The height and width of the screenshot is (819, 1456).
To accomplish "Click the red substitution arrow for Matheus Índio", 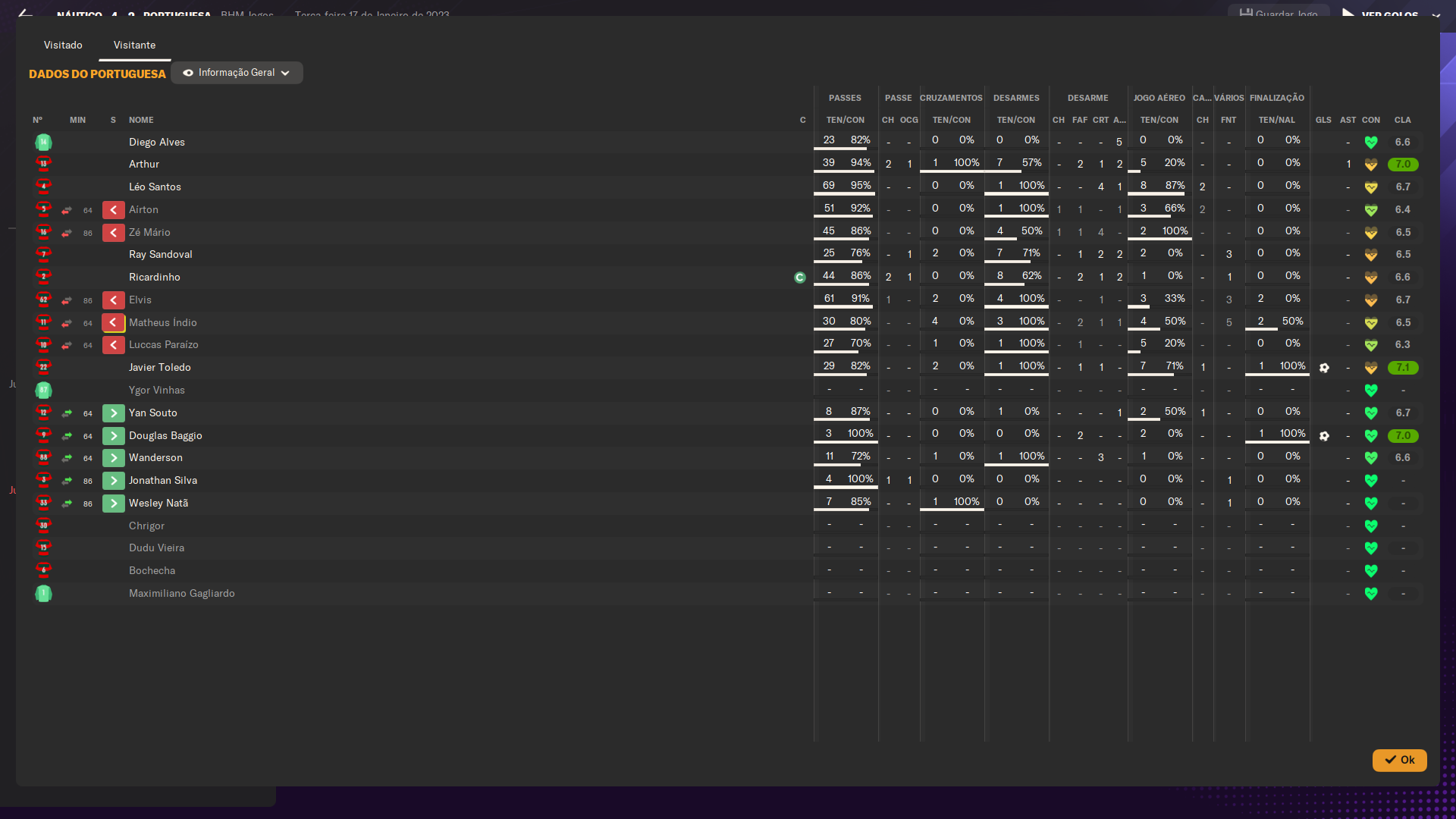I will click(114, 323).
